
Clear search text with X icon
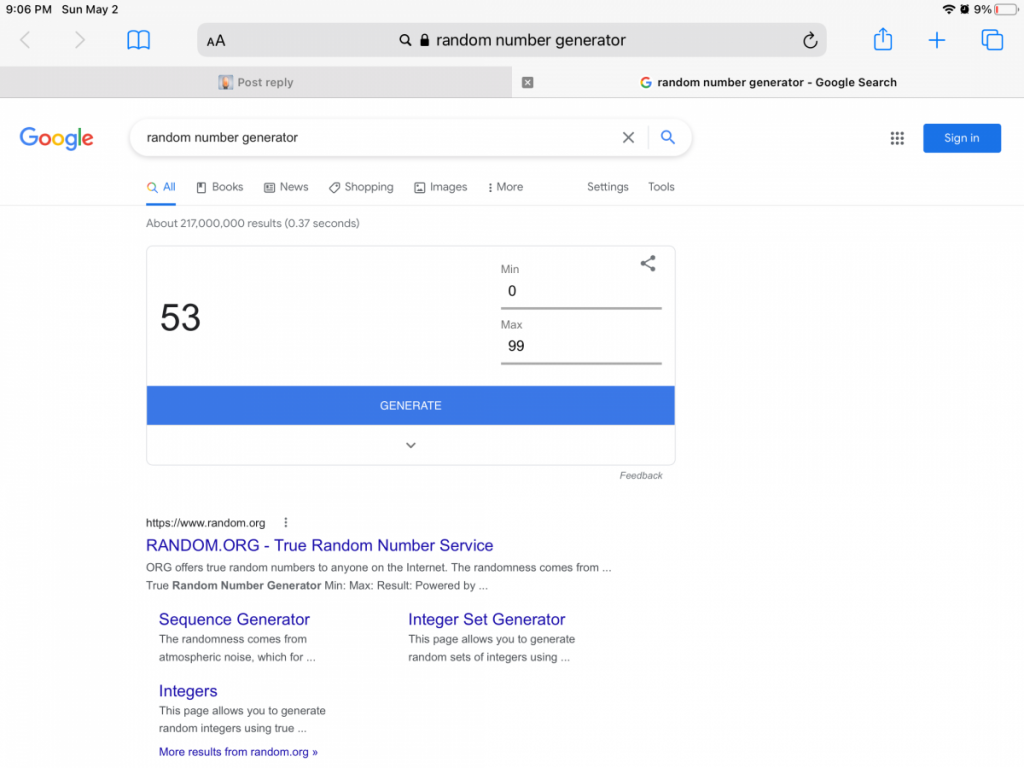[628, 137]
